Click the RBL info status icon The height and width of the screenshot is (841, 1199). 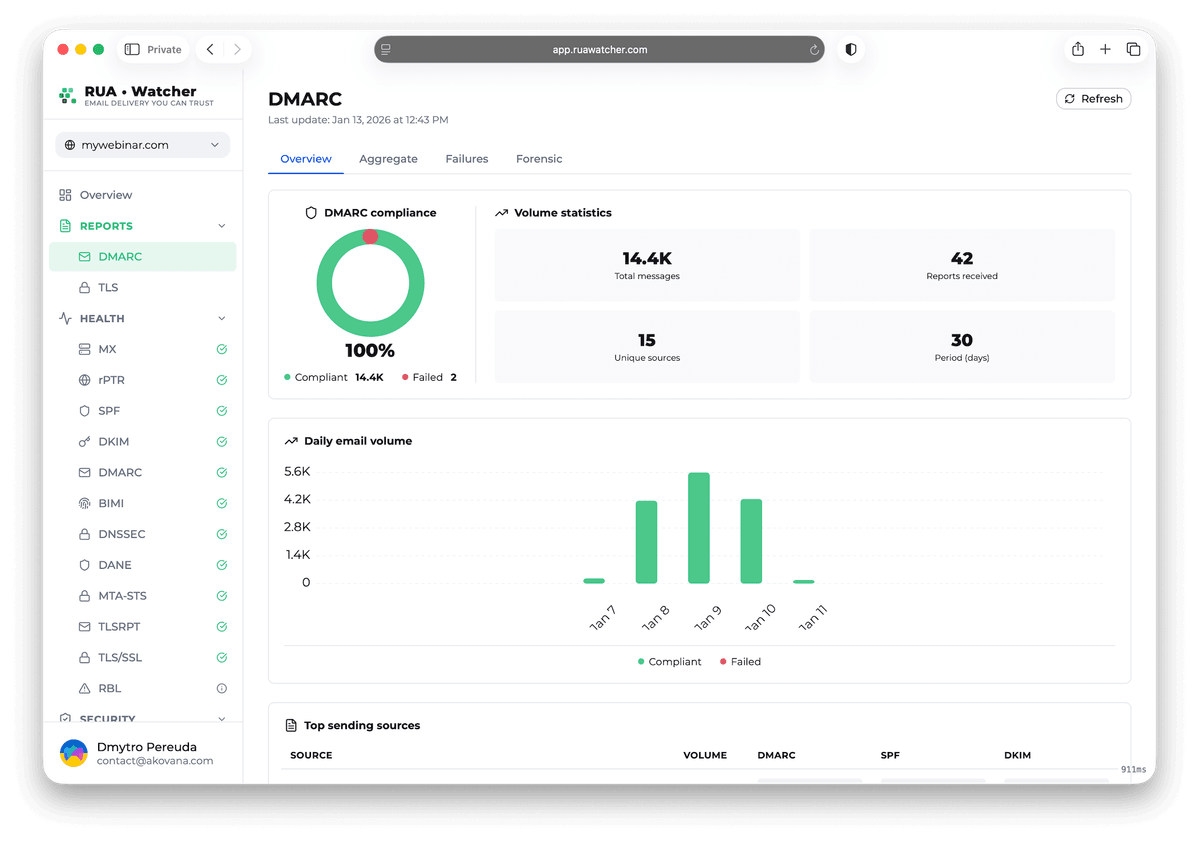point(222,689)
